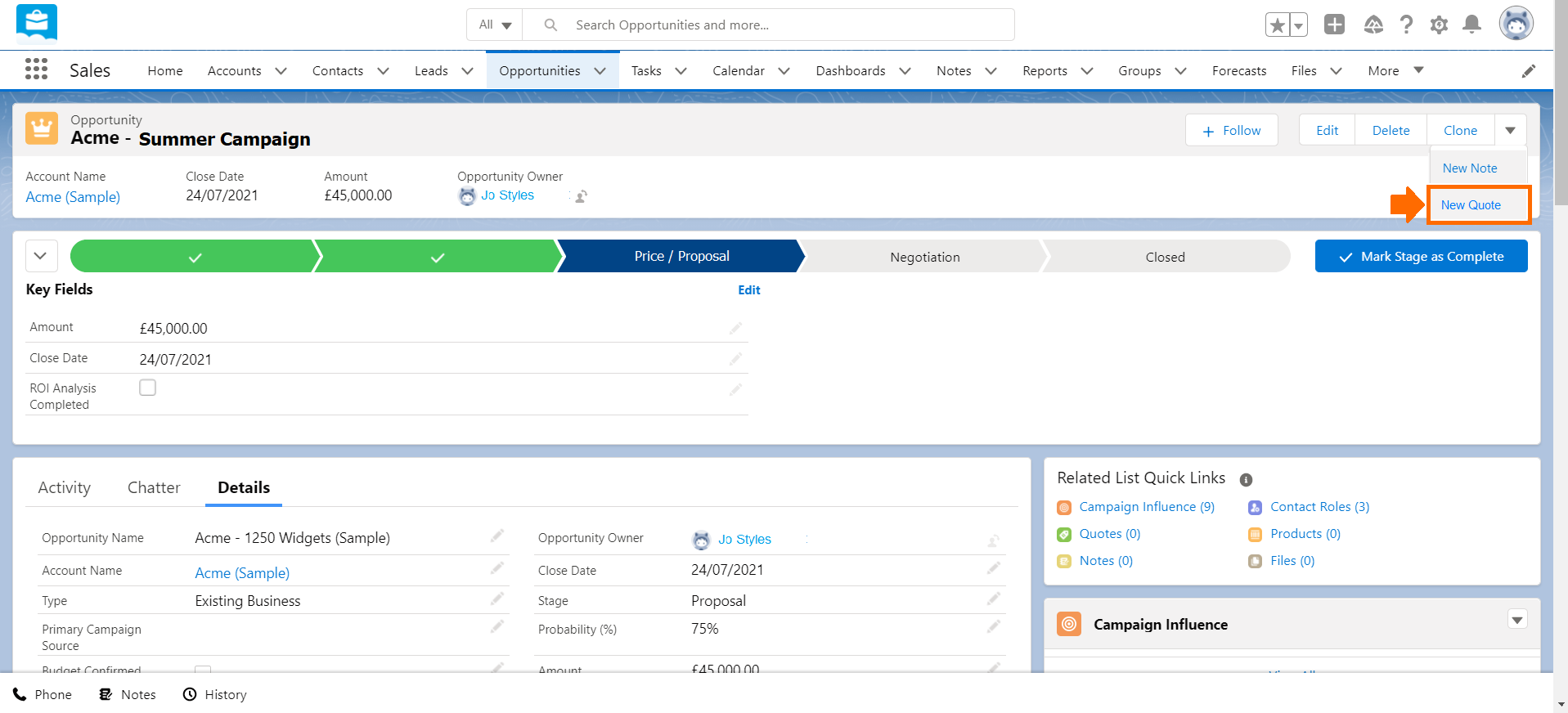Image resolution: width=1568 pixels, height=713 pixels.
Task: Open the Forecasts tab
Action: [x=1239, y=70]
